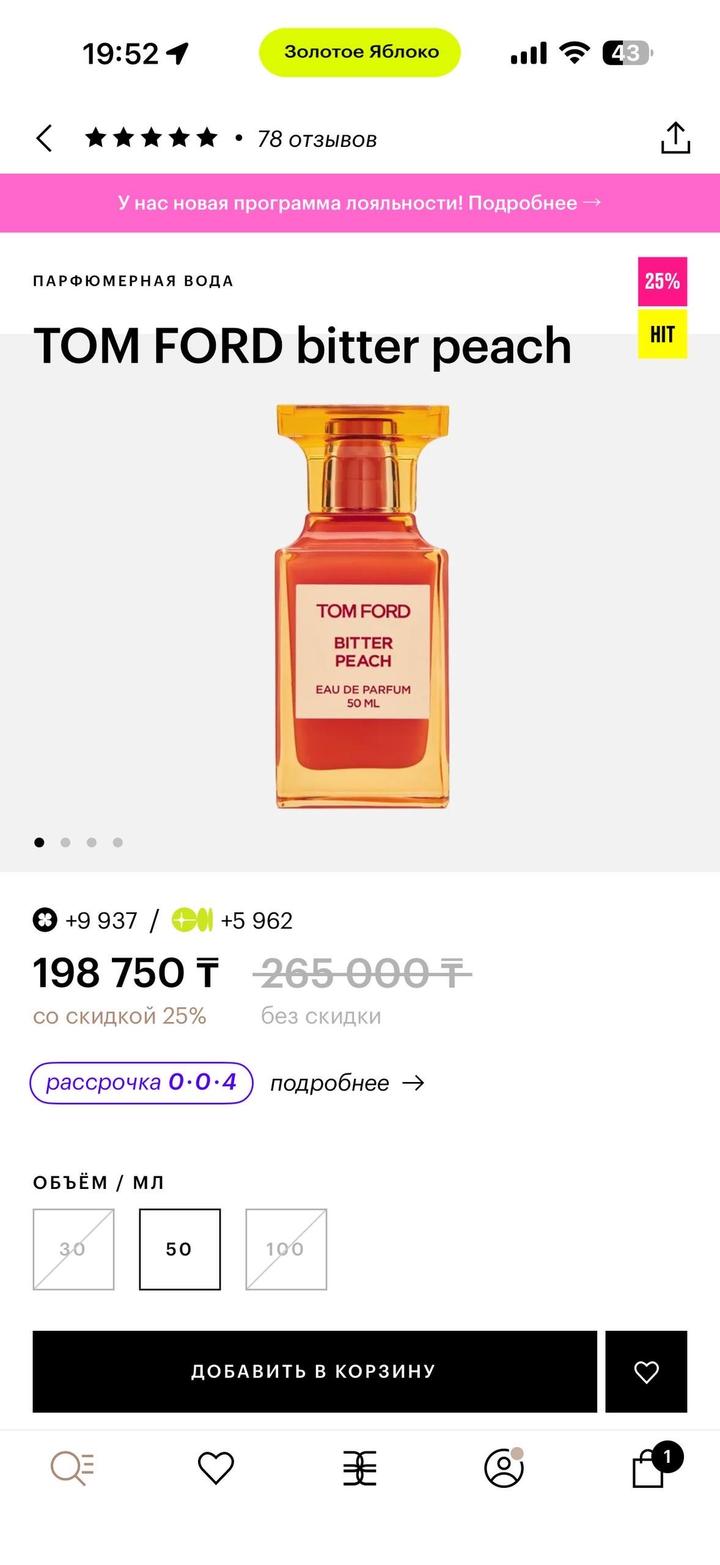Open the search tab in bottom bar
The width and height of the screenshot is (720, 1565).
click(x=72, y=1467)
